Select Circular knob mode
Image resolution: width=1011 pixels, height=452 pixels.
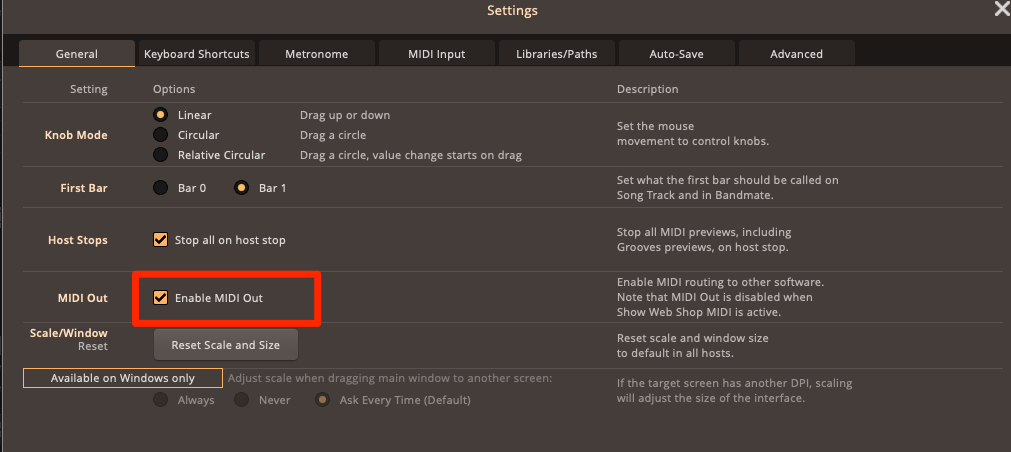click(160, 135)
